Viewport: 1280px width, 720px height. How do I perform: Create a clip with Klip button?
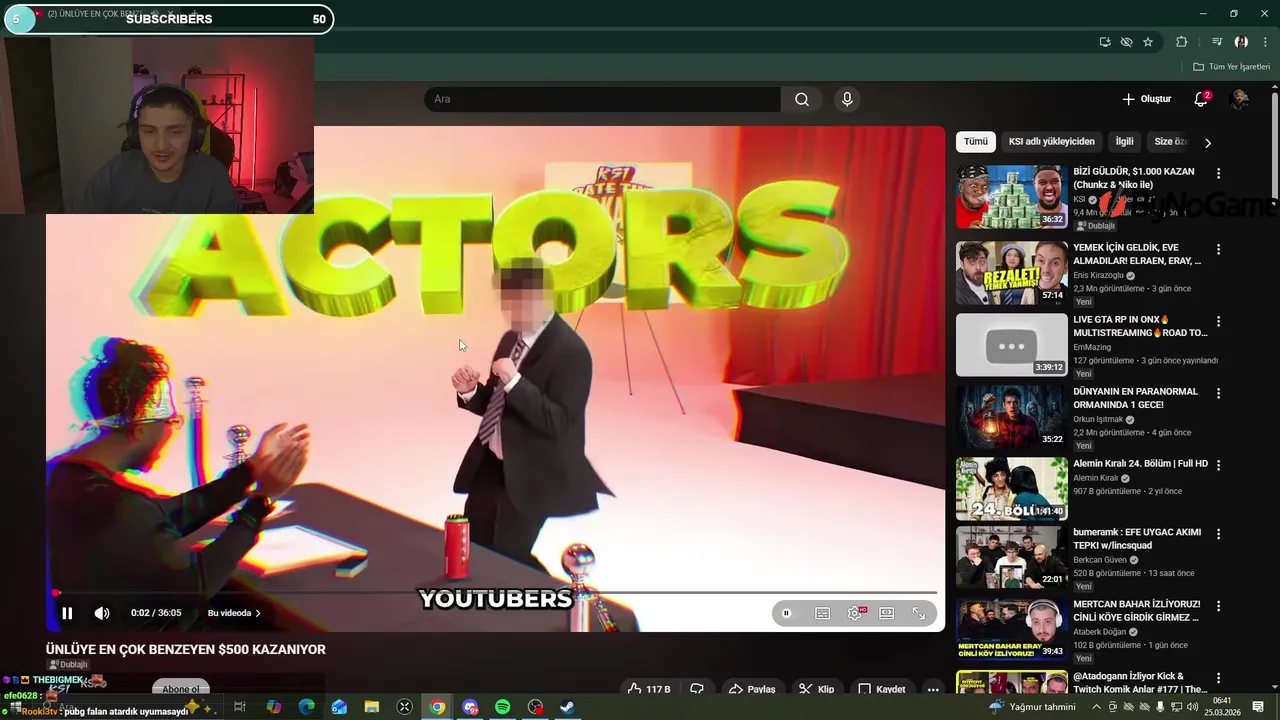[816, 689]
